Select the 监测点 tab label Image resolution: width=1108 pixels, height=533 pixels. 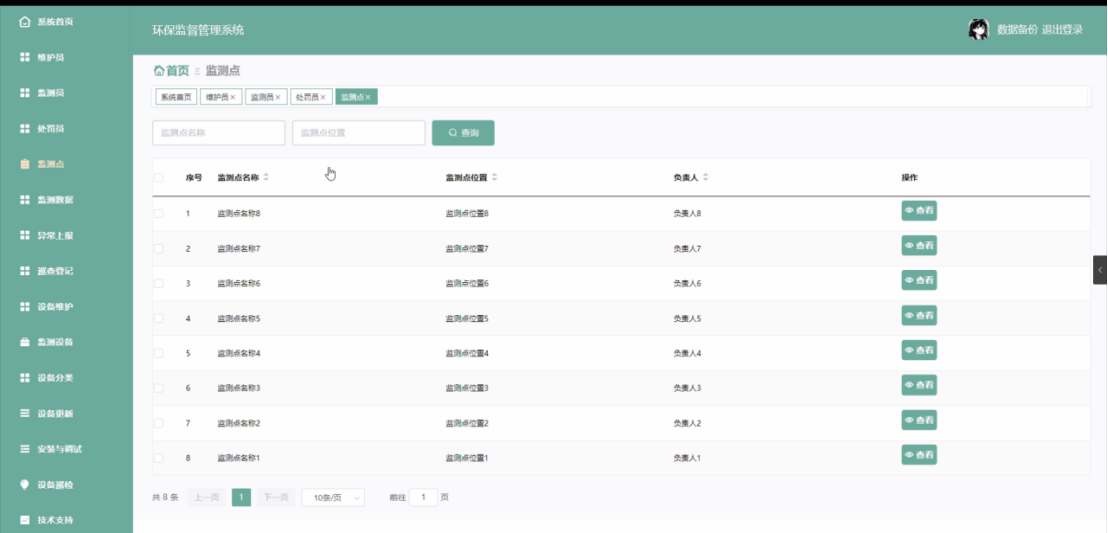[352, 98]
